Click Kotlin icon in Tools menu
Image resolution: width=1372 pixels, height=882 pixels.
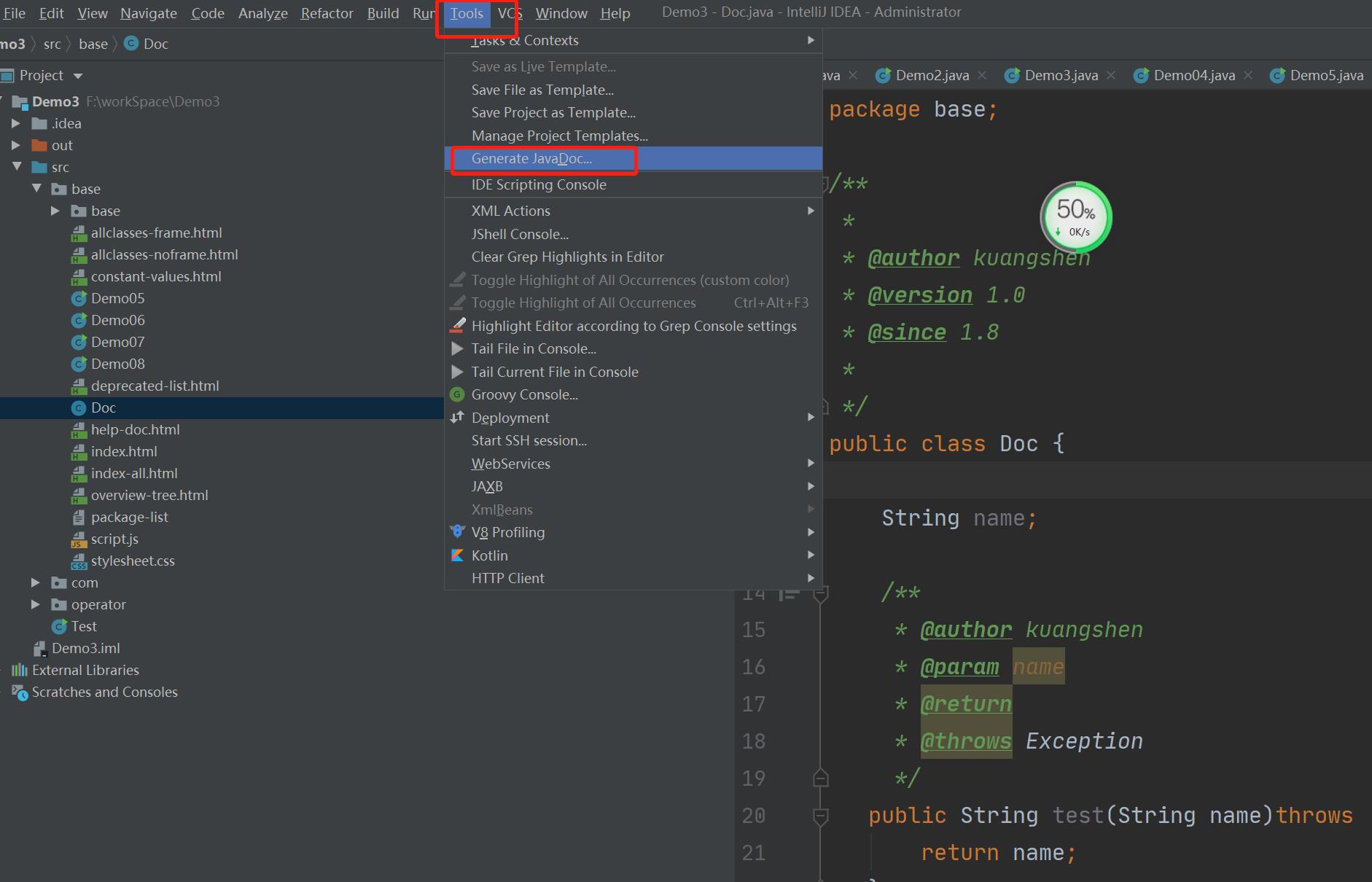click(457, 555)
